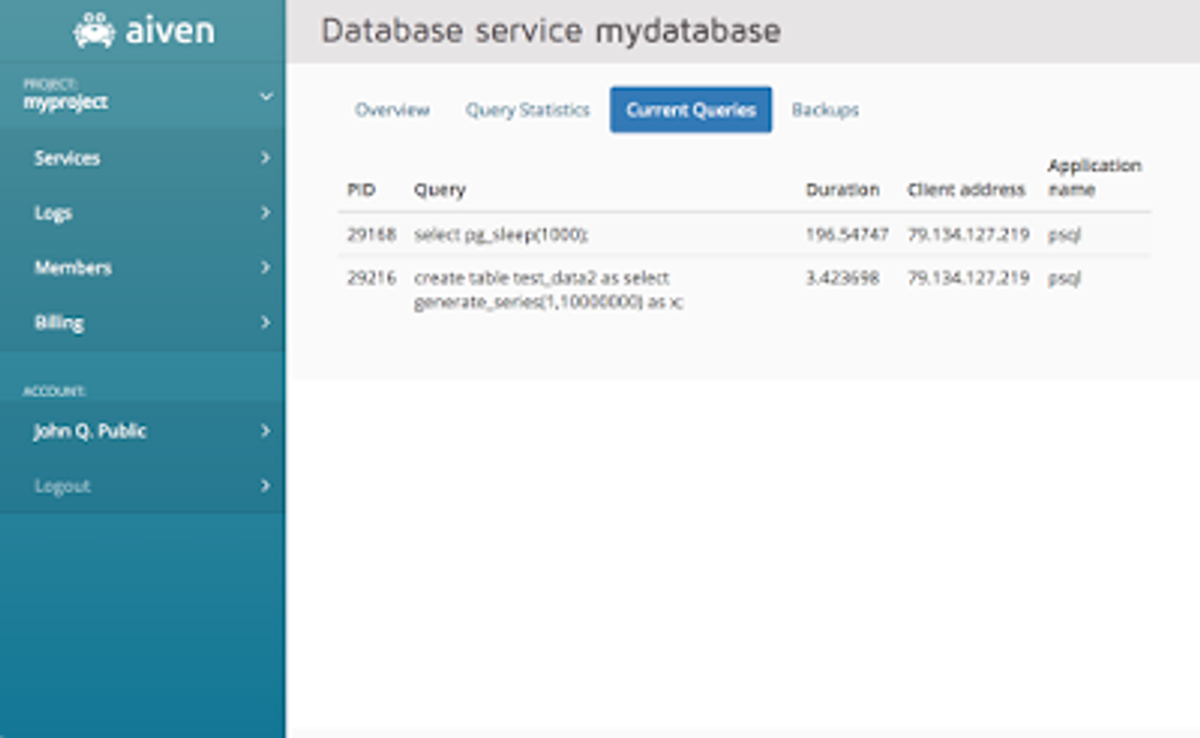Open the Overview tab
The image size is (1200, 738).
click(392, 110)
